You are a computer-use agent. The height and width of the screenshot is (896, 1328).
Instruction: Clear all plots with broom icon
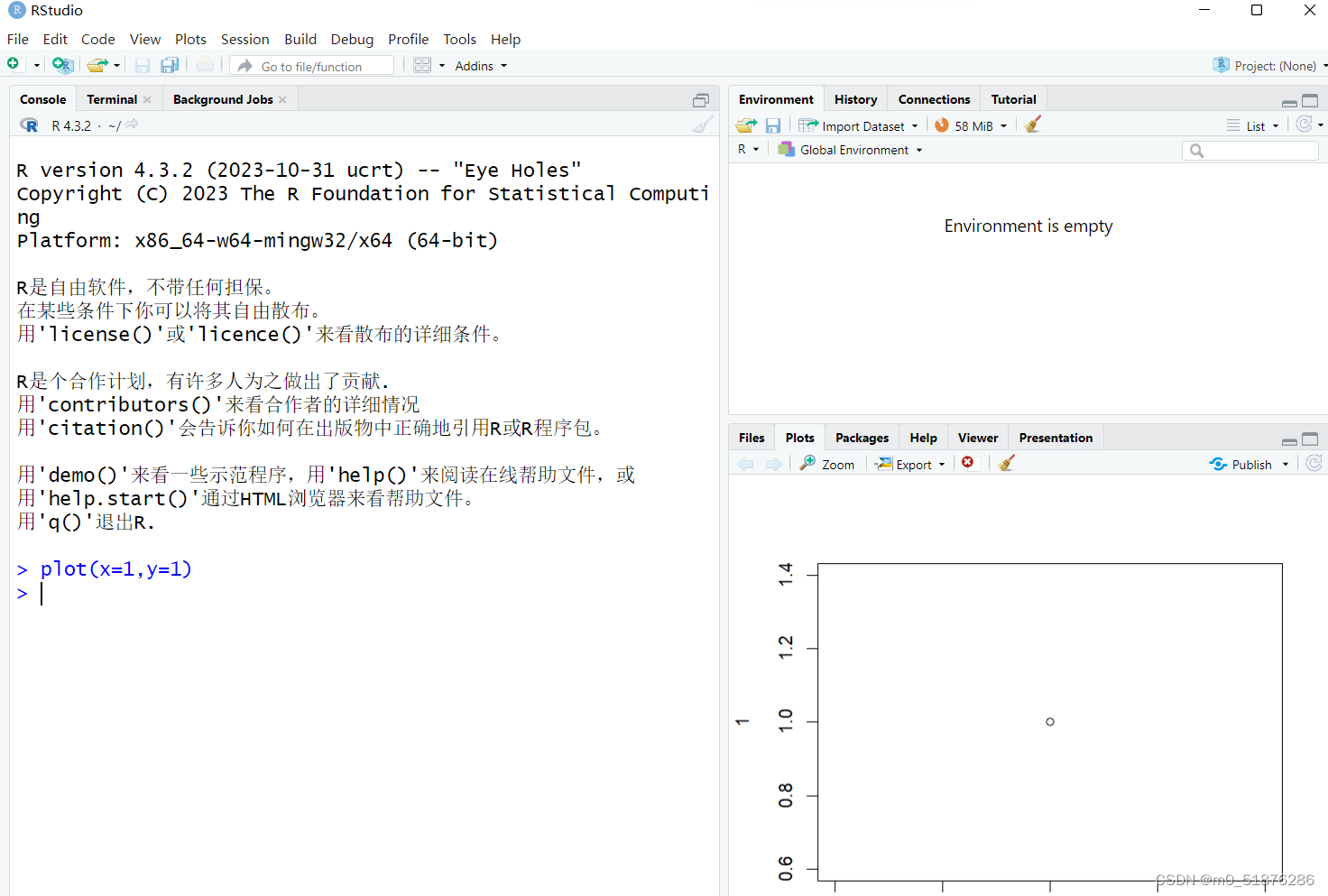tap(1008, 463)
